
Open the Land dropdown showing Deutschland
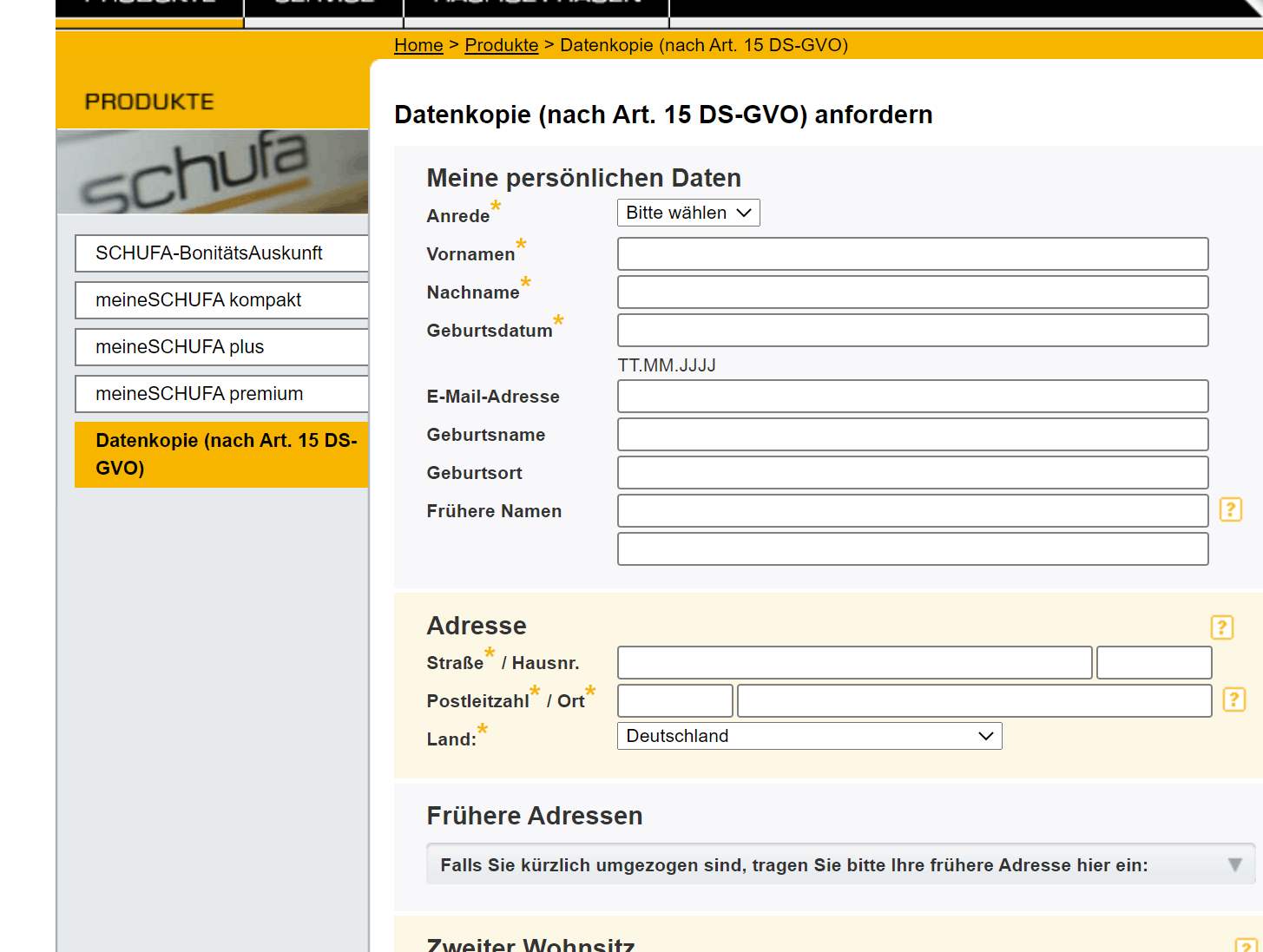[809, 736]
